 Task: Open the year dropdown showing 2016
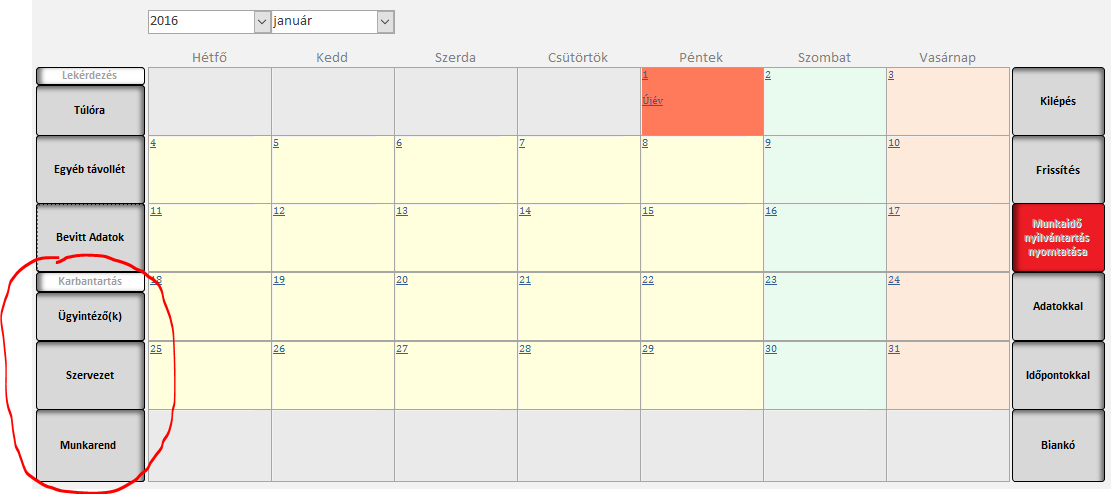point(262,22)
